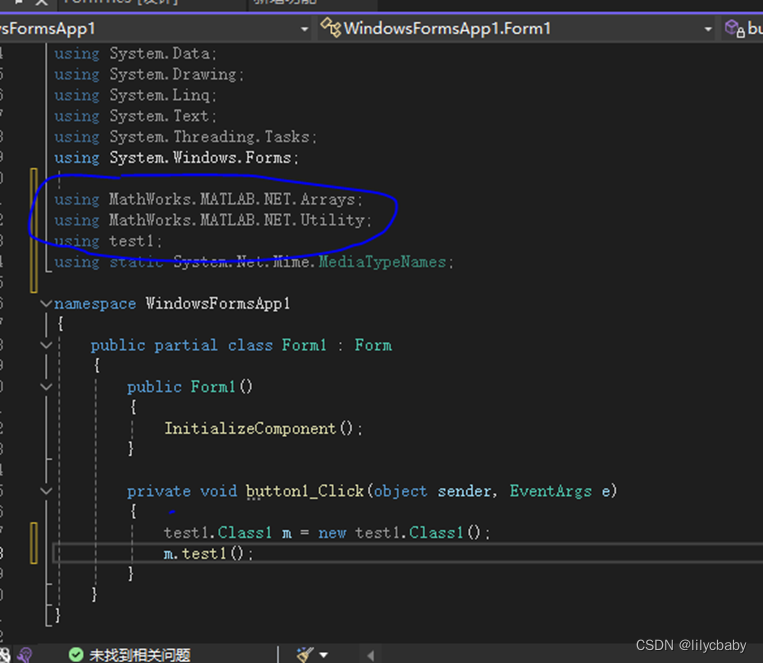This screenshot has height=663, width=763.
Task: Collapse the Form1() constructor block
Action: tap(46, 387)
